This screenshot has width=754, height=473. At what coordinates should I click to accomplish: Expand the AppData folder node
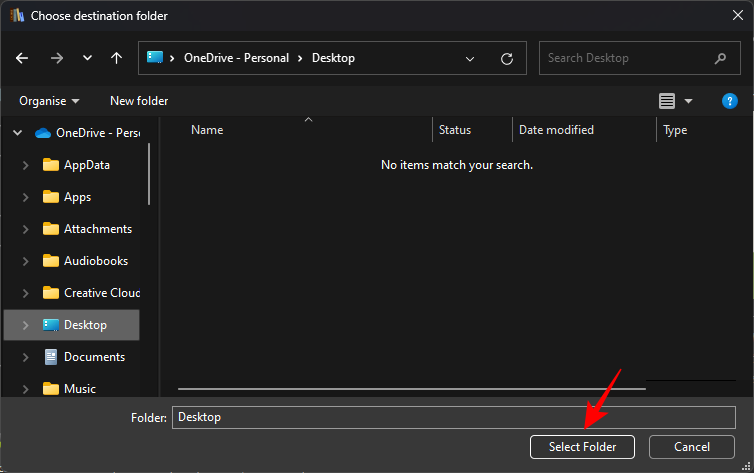click(x=26, y=165)
